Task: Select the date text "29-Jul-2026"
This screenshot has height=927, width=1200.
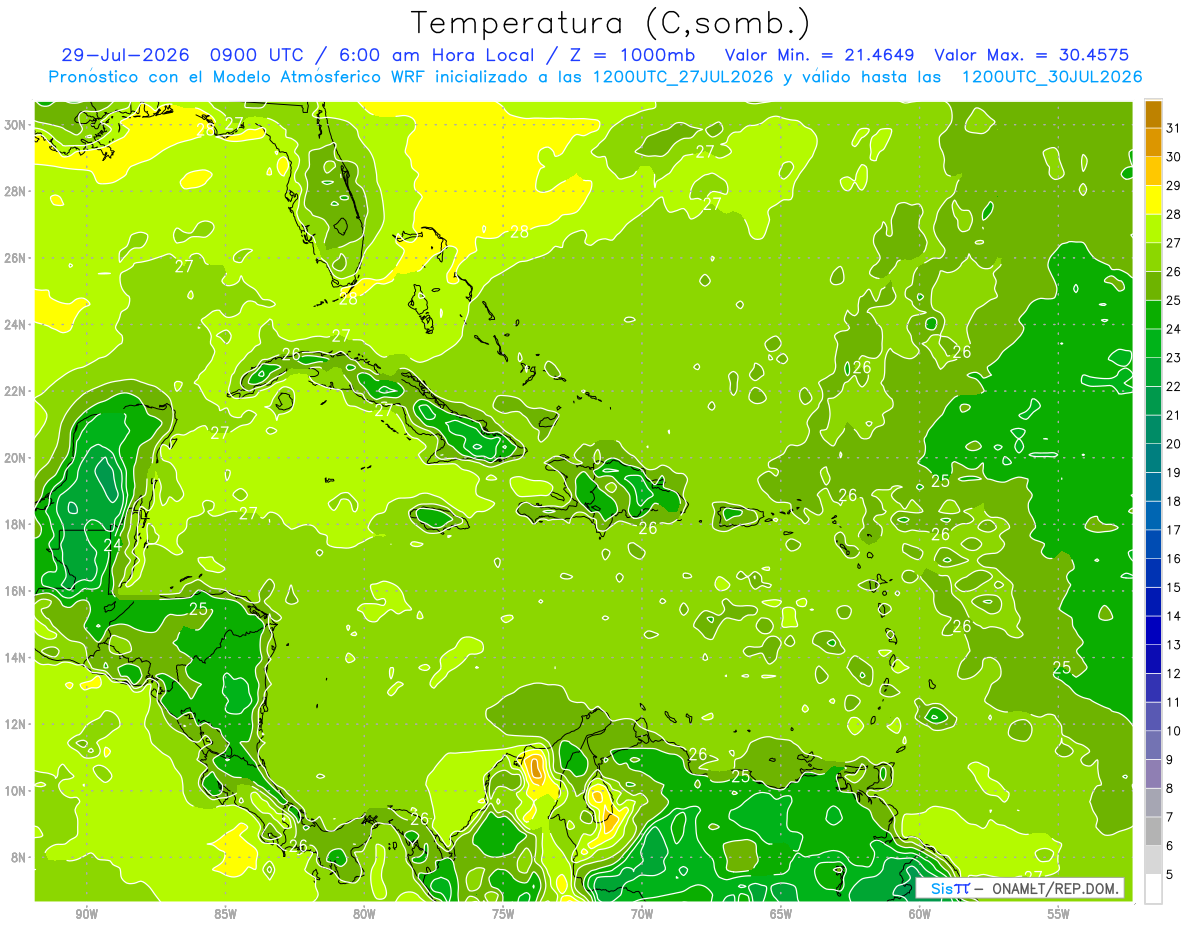Action: click(128, 54)
